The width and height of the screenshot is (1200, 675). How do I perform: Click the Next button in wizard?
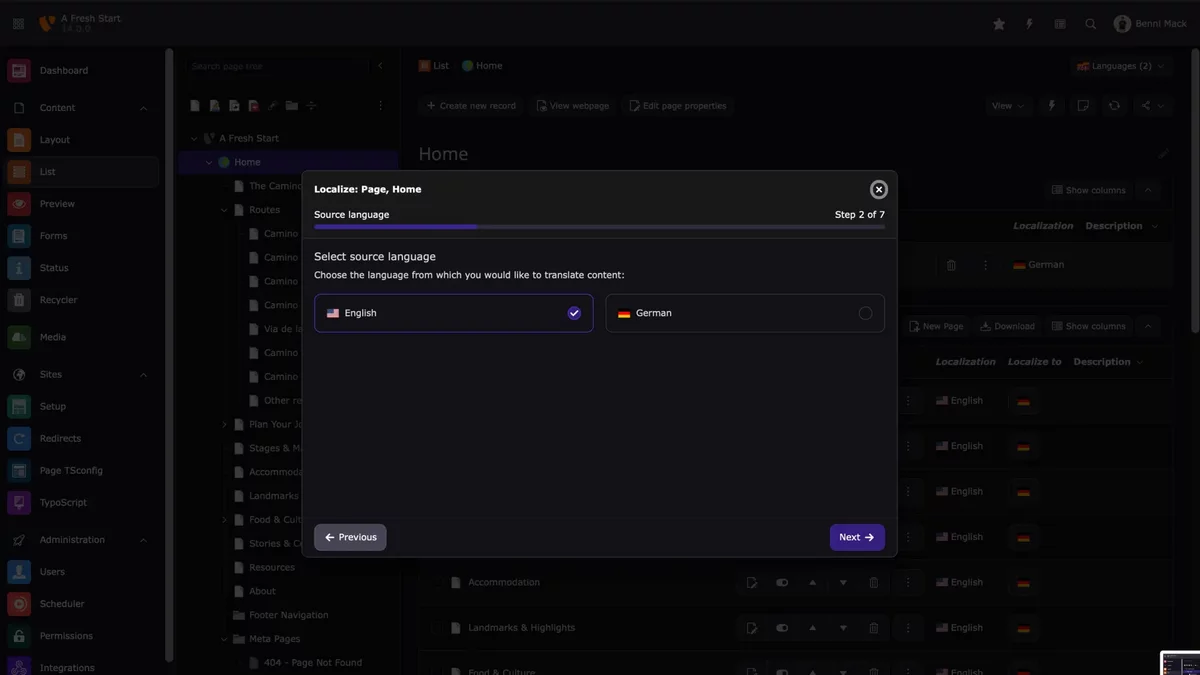pos(857,537)
